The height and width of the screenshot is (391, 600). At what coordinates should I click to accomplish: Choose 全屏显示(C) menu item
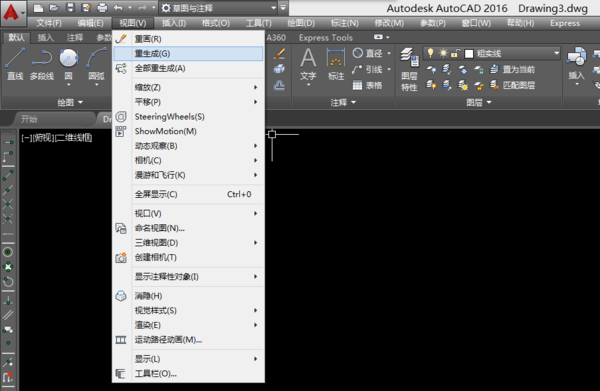[188, 194]
